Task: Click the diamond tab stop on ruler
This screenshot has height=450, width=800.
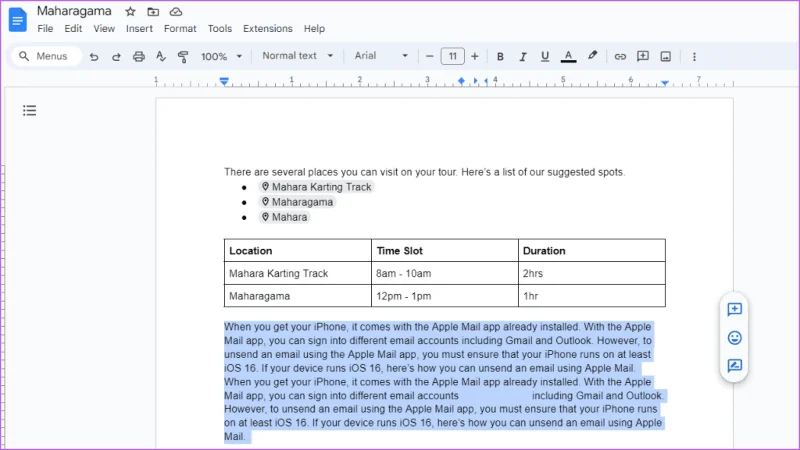Action: [461, 81]
